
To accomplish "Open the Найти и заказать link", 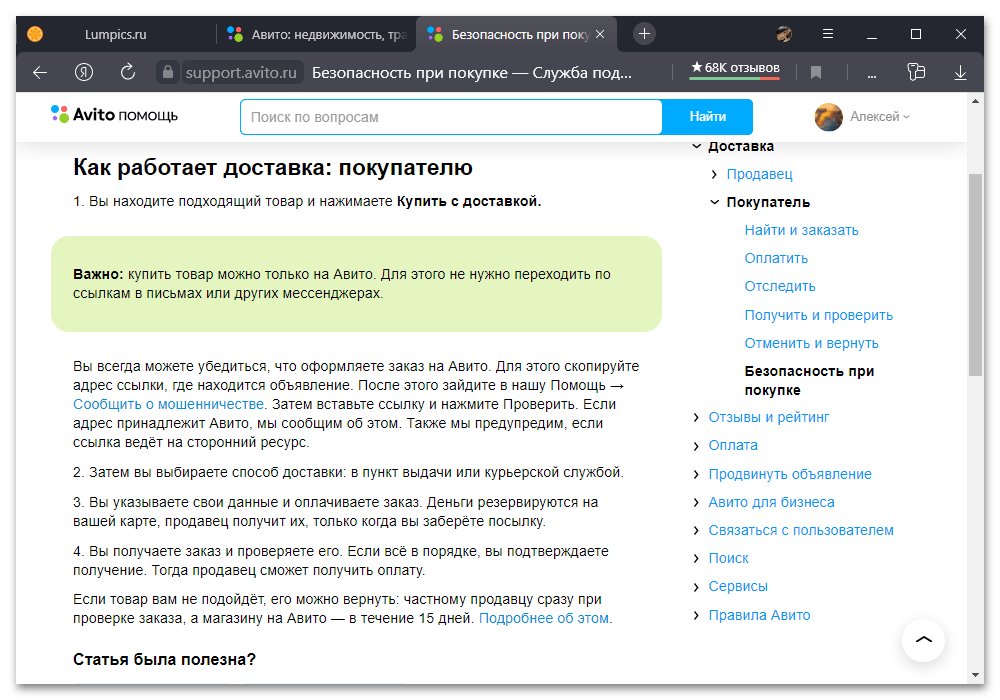I will (x=801, y=230).
